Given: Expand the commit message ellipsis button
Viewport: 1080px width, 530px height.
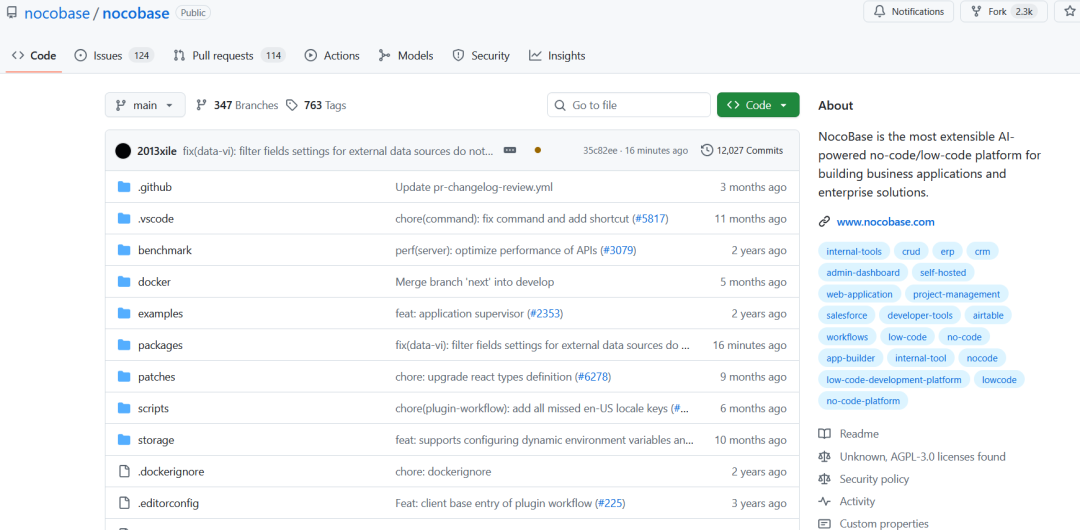Looking at the screenshot, I should 510,150.
